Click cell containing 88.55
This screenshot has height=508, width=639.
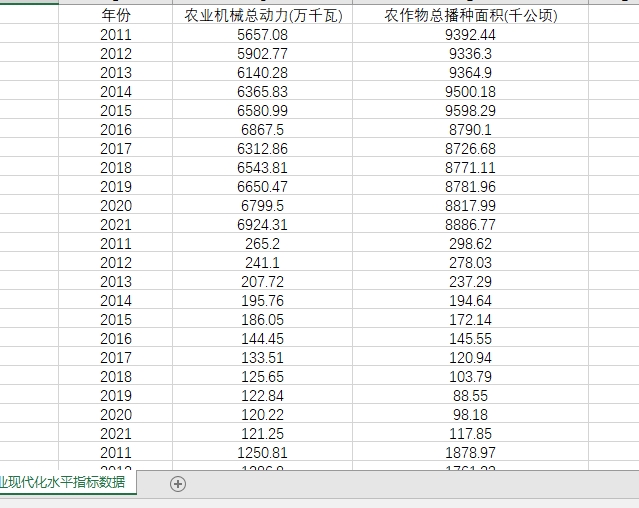pos(470,396)
